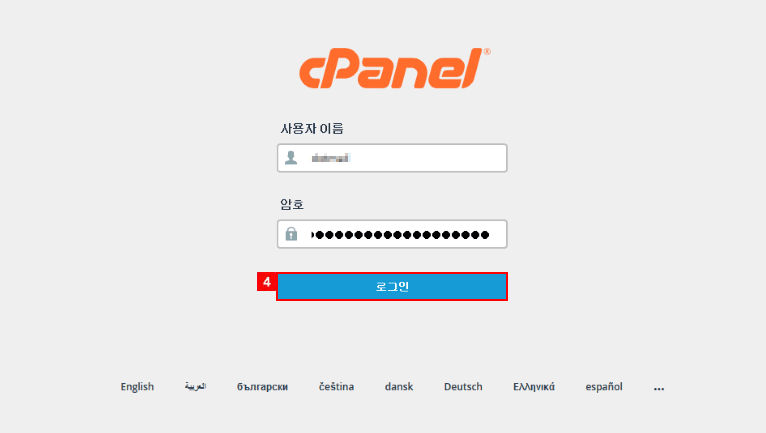The height and width of the screenshot is (433, 766).
Task: Click the masked password dots
Action: pos(400,235)
